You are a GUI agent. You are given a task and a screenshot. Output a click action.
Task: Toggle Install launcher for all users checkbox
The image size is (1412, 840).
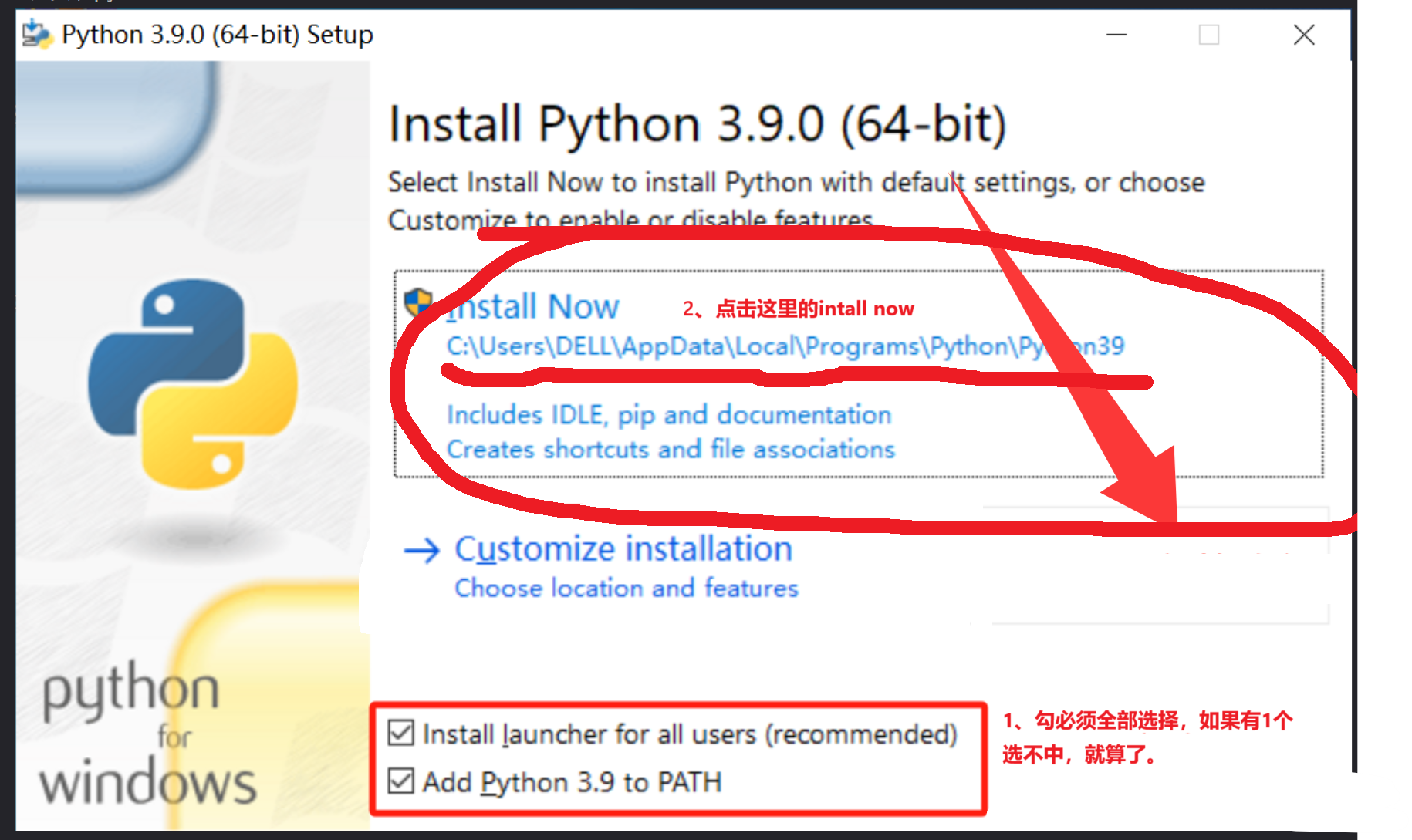(x=401, y=733)
